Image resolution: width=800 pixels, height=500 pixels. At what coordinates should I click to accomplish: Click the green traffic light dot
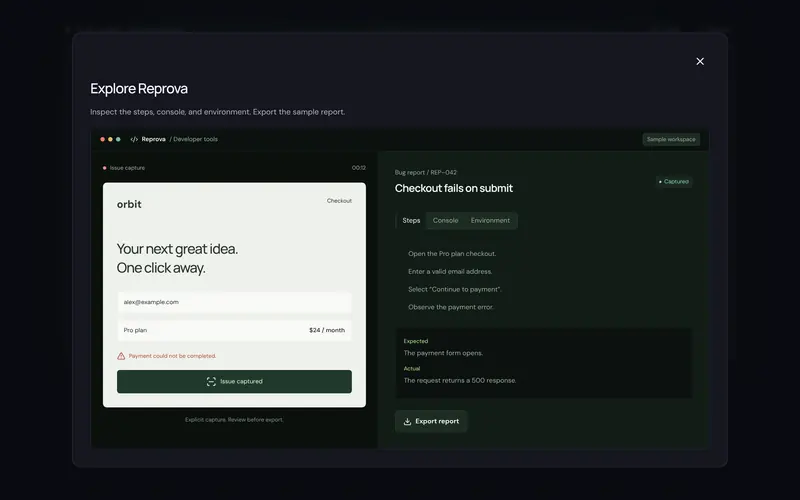[x=118, y=139]
